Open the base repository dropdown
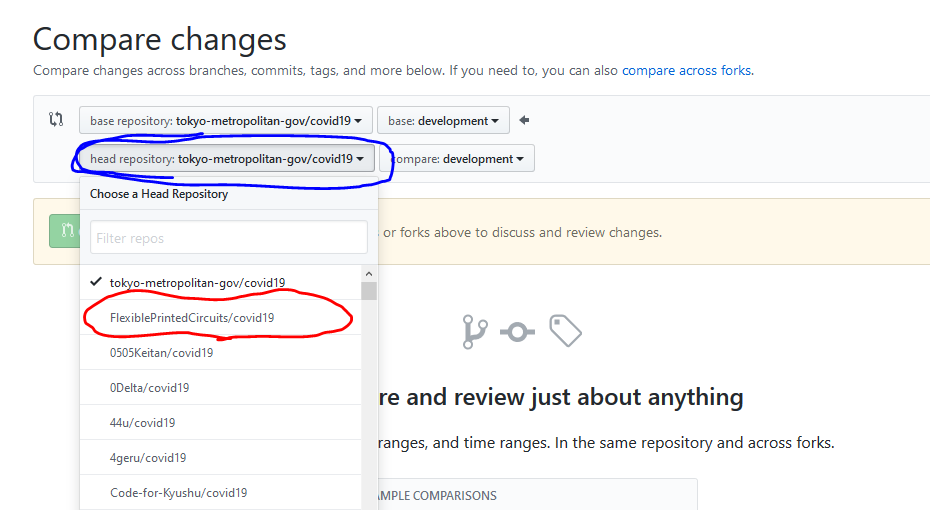 (226, 121)
